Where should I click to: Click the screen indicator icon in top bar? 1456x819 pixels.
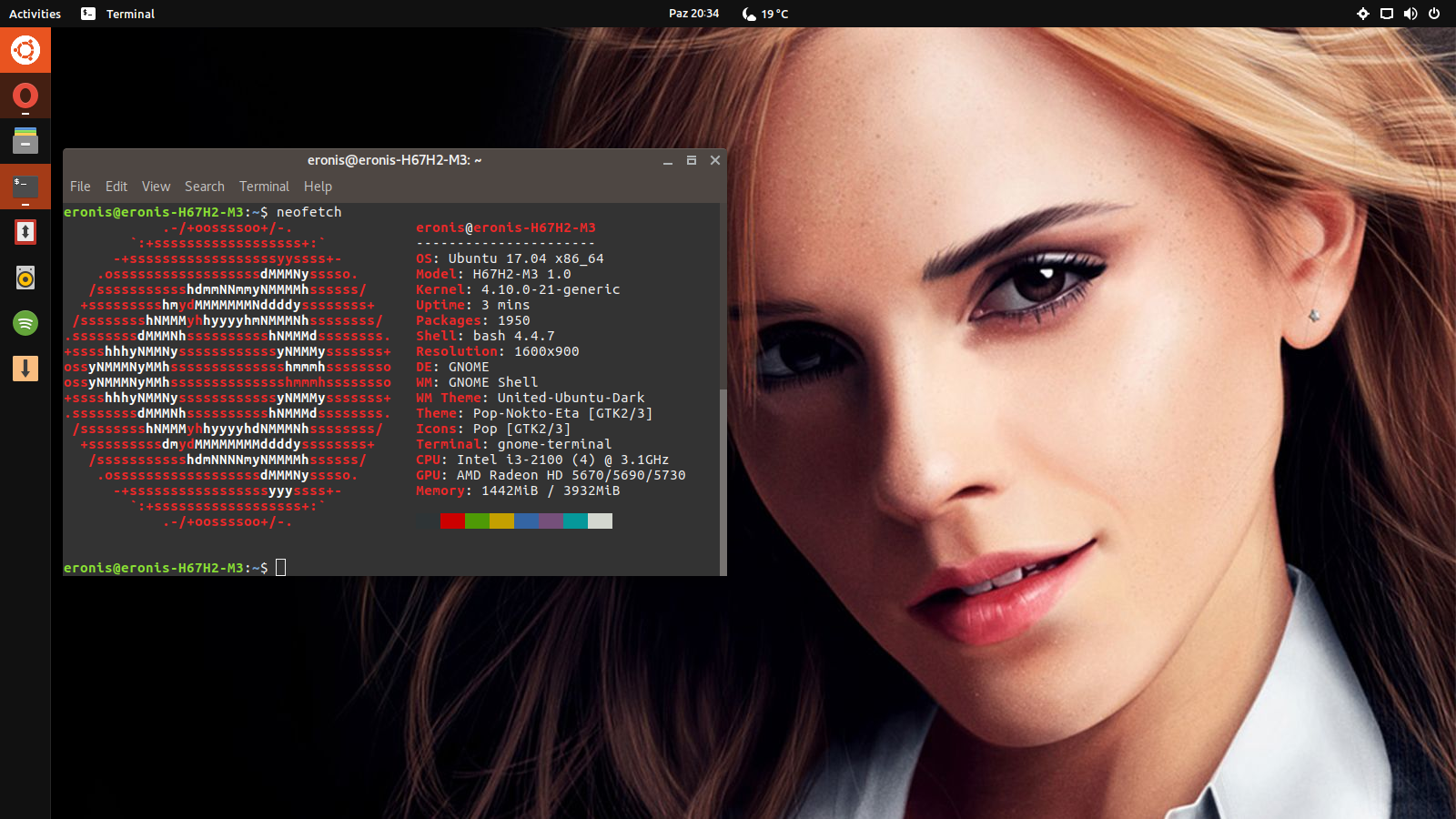tap(1387, 14)
